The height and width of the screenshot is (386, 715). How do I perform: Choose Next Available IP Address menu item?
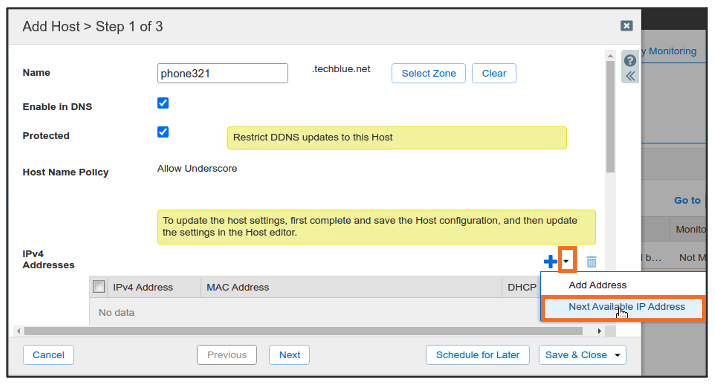pos(623,308)
